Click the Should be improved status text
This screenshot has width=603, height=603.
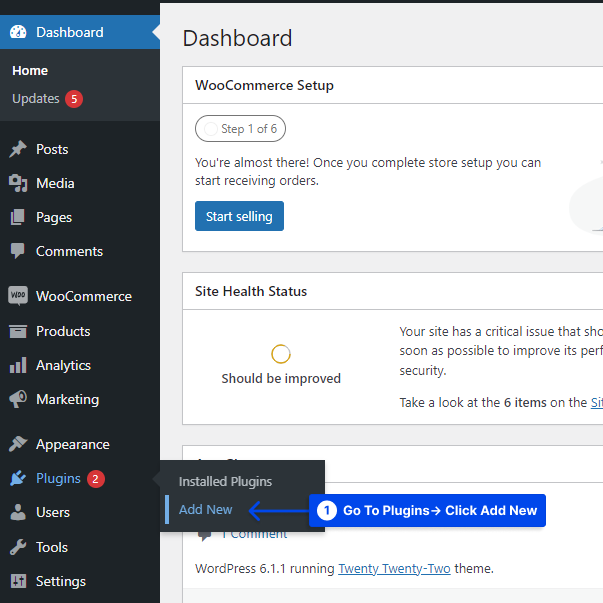coord(281,378)
